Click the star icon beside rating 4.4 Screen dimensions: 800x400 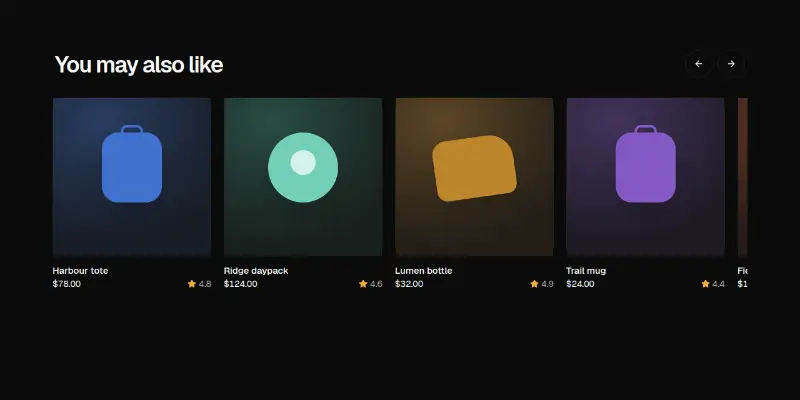tap(706, 284)
